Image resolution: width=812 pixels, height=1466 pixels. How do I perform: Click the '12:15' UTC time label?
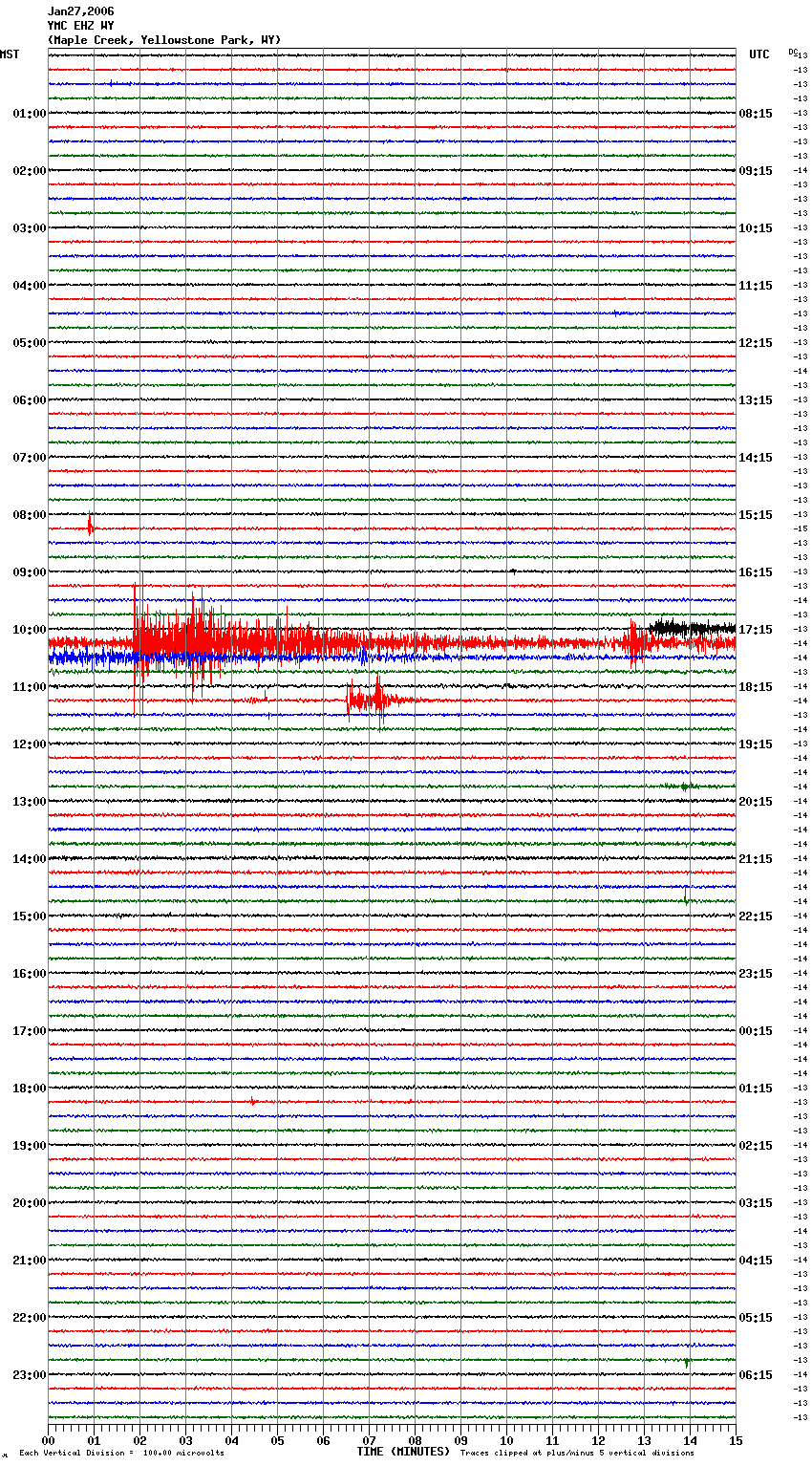click(x=756, y=343)
